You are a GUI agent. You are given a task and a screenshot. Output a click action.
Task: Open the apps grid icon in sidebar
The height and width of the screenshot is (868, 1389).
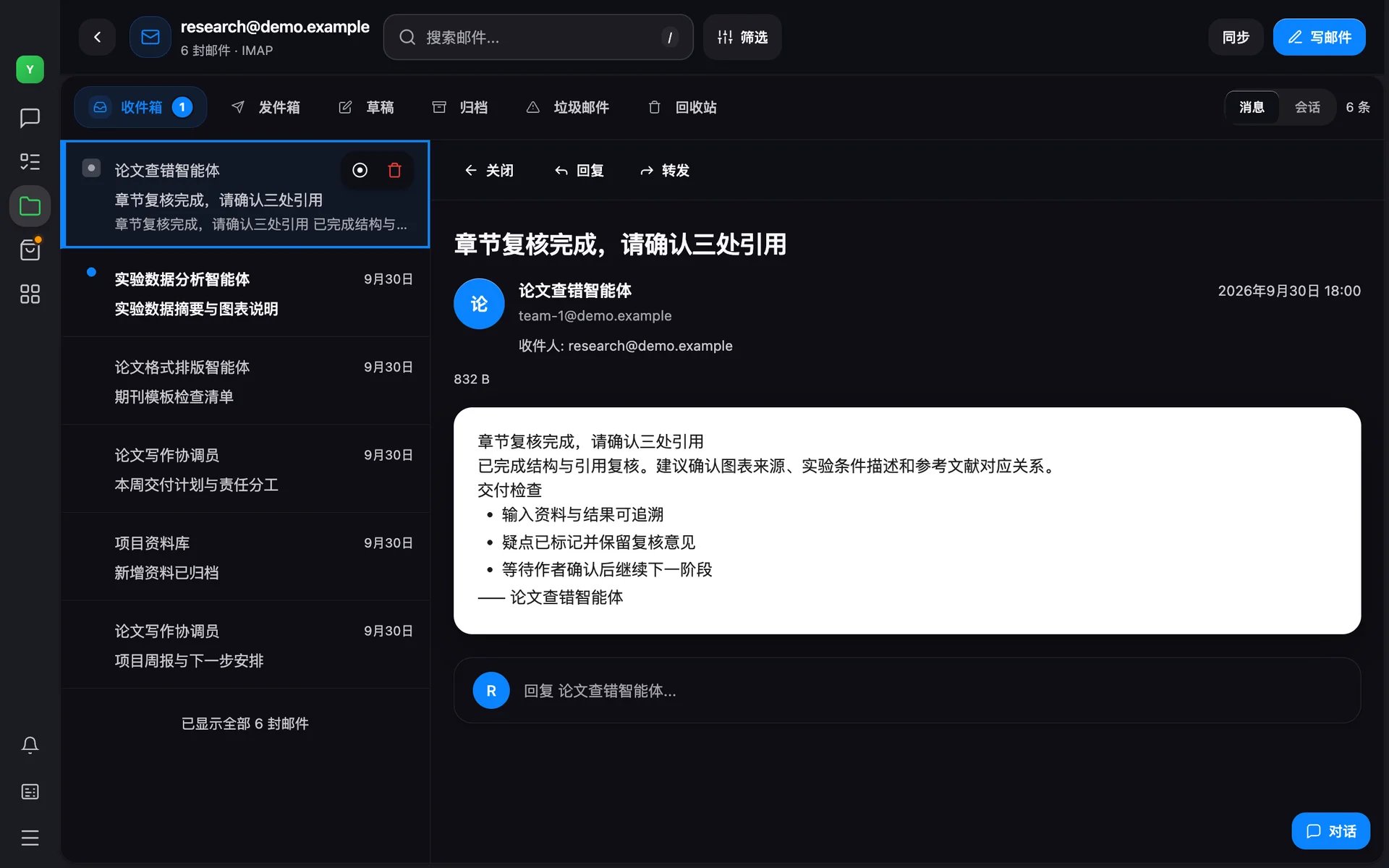30,294
